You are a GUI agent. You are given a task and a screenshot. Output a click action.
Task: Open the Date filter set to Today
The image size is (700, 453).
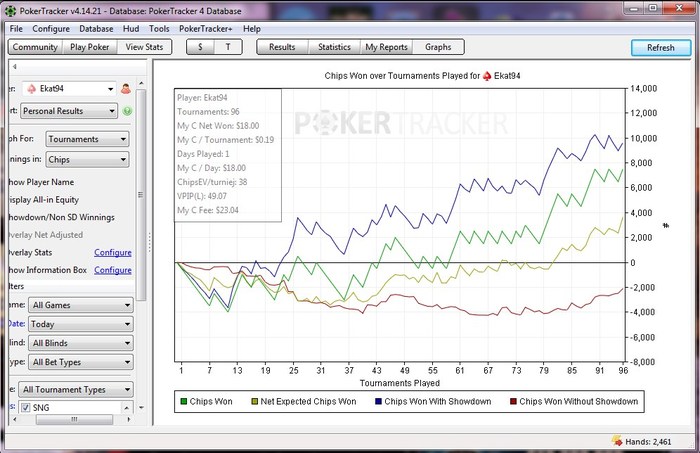81,324
